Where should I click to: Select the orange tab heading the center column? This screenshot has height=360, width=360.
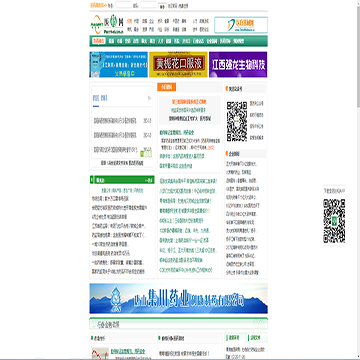(166, 87)
